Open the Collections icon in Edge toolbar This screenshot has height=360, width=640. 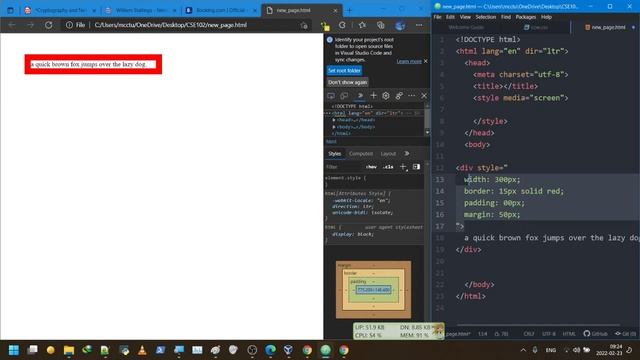[380, 25]
